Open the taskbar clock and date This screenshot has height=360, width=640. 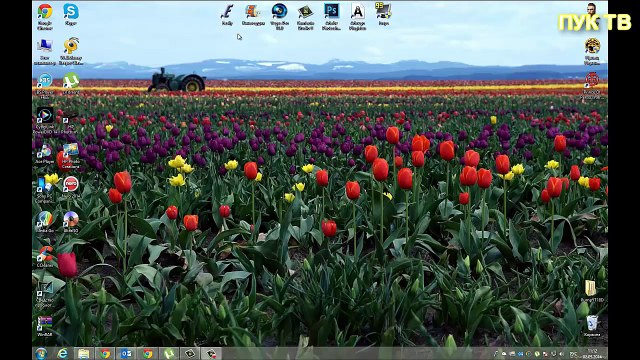point(592,354)
